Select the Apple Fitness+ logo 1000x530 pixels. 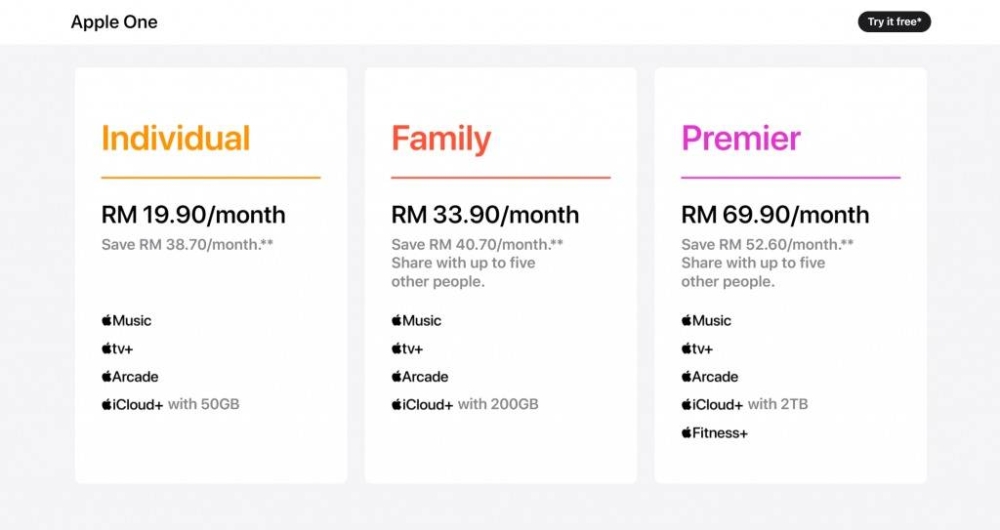coord(714,433)
